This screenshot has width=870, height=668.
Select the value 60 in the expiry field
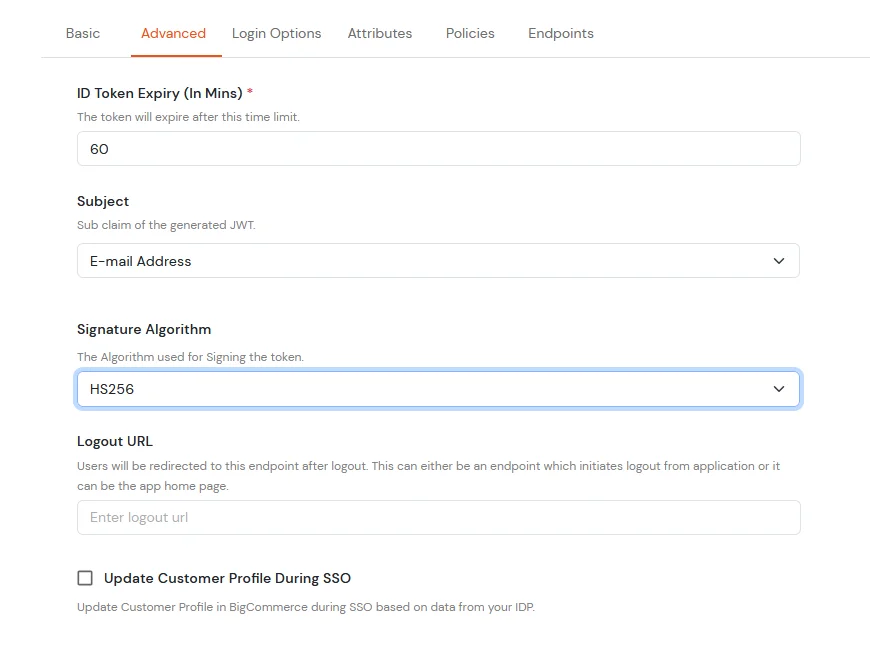click(98, 148)
